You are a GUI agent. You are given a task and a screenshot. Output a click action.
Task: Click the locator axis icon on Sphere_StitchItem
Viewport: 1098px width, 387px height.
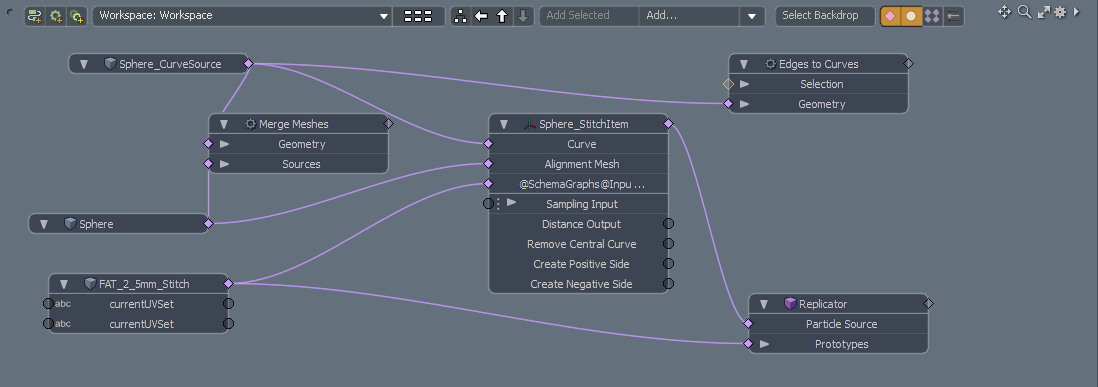[530, 124]
